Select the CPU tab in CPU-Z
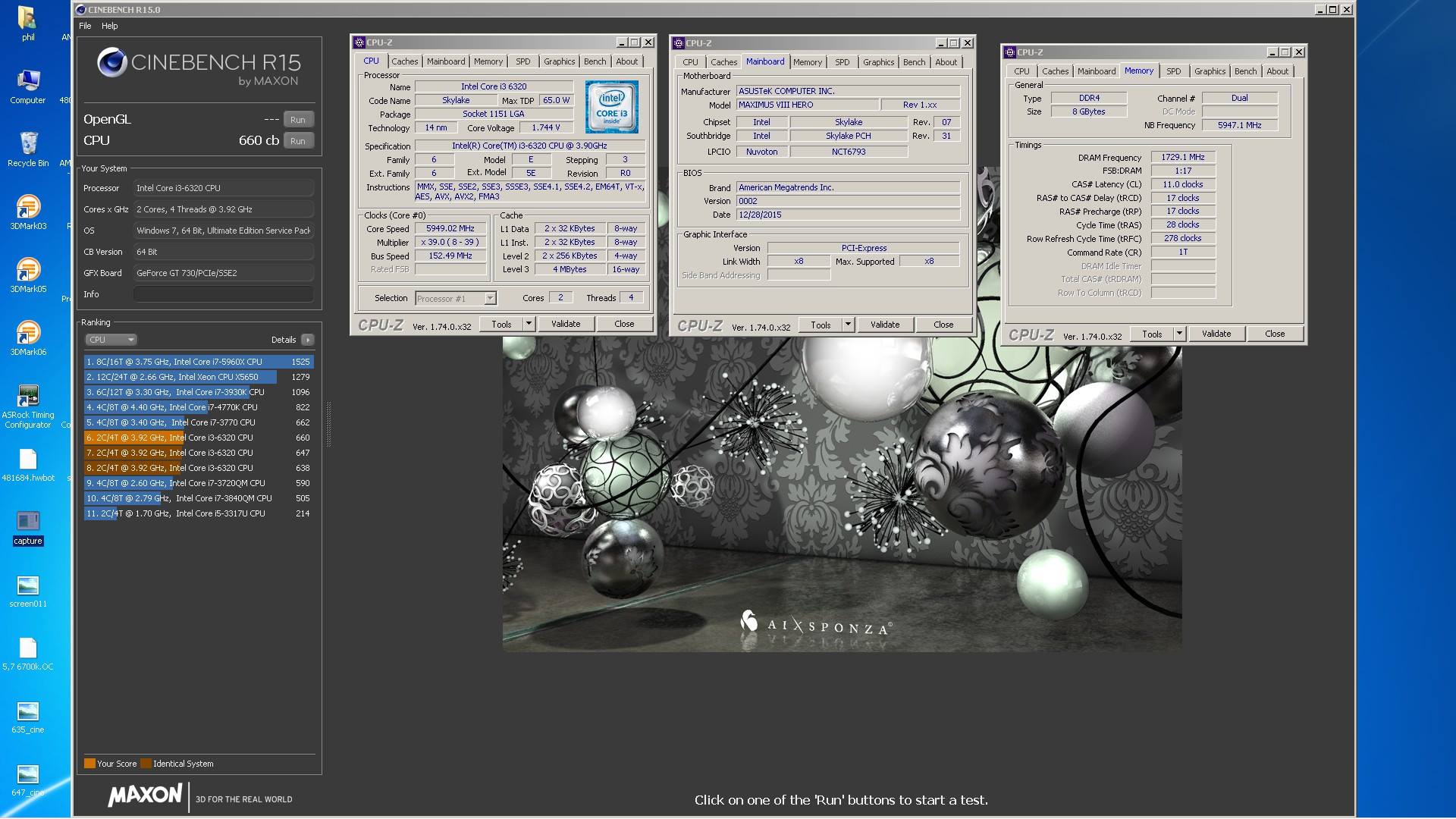Screen dimensions: 1456x819 (x=372, y=61)
